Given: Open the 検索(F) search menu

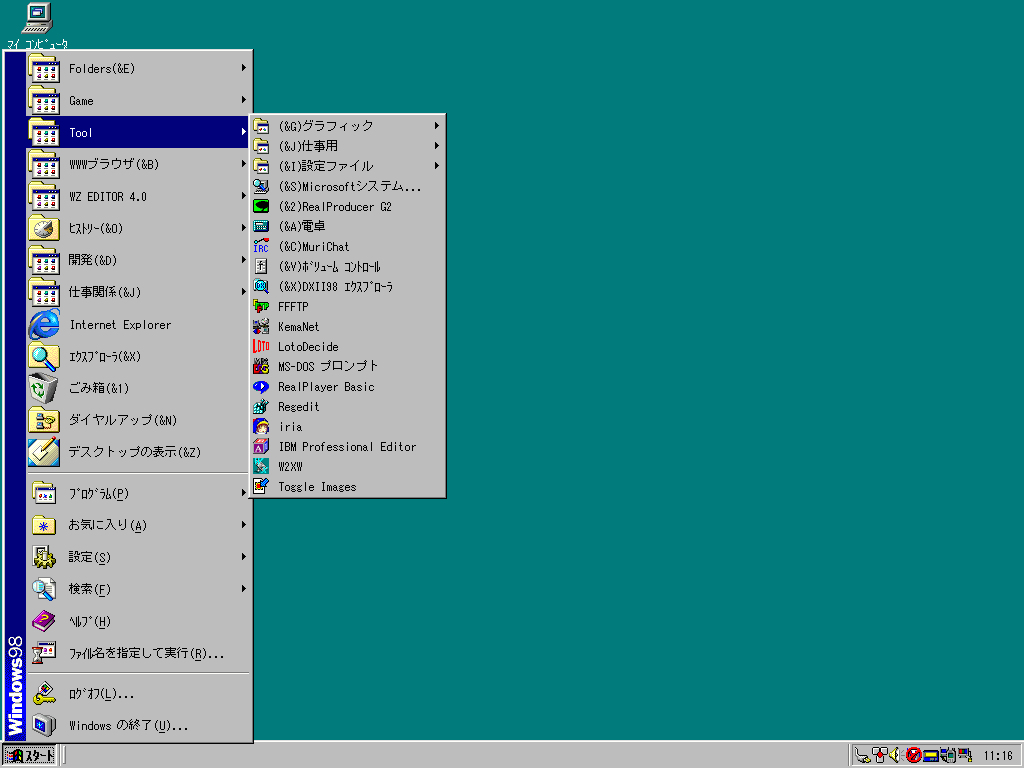Looking at the screenshot, I should 138,589.
